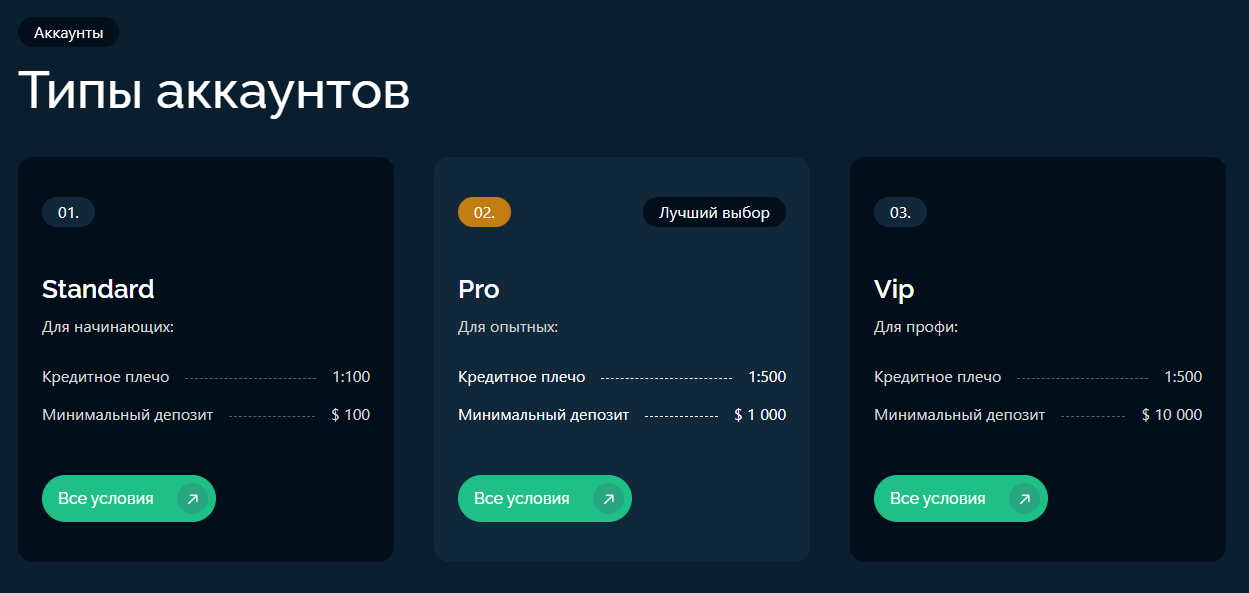Click Кредитное плечо label on Vip card
The height and width of the screenshot is (593, 1249).
pos(937,377)
